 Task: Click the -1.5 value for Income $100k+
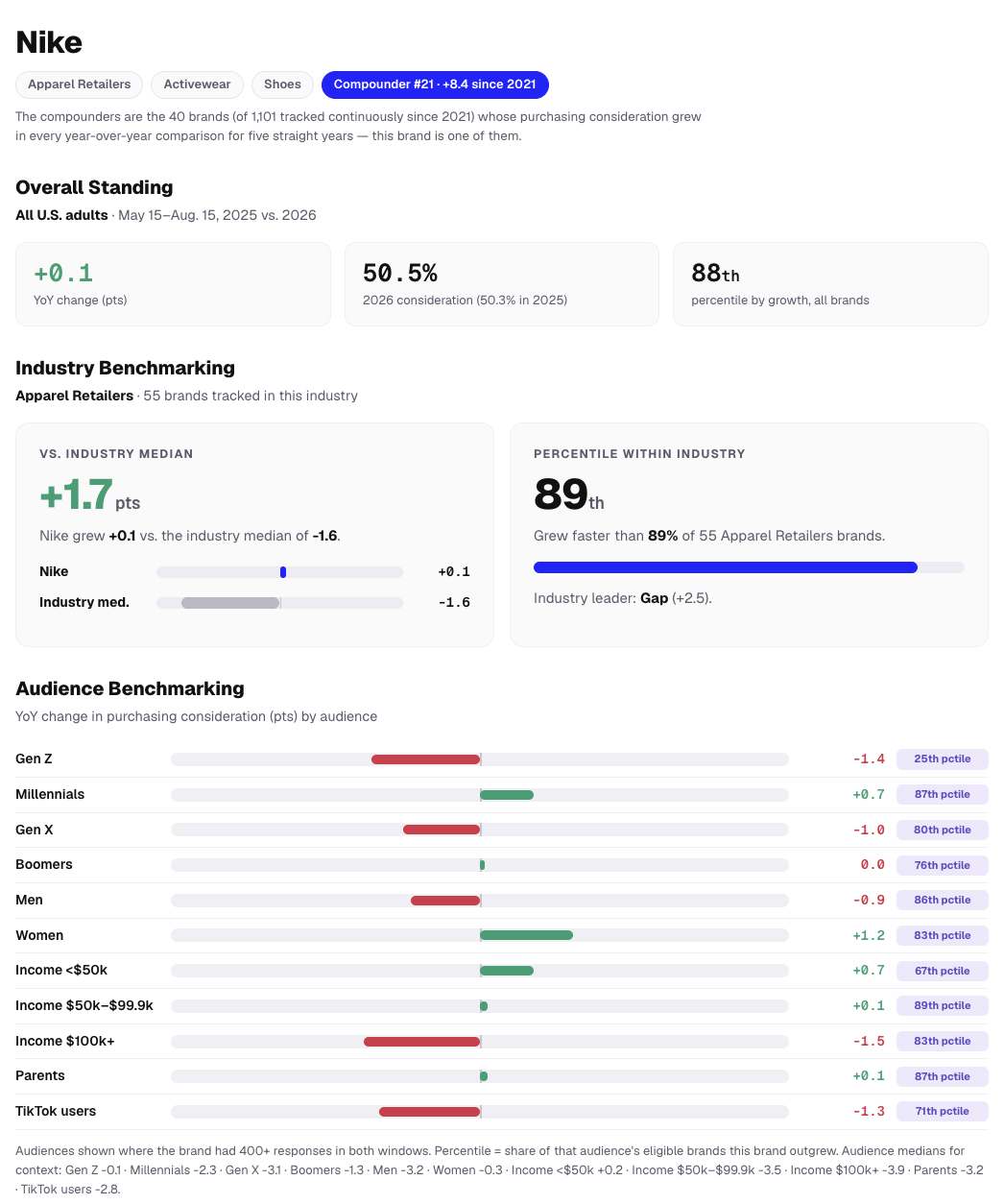pyautogui.click(x=869, y=1042)
